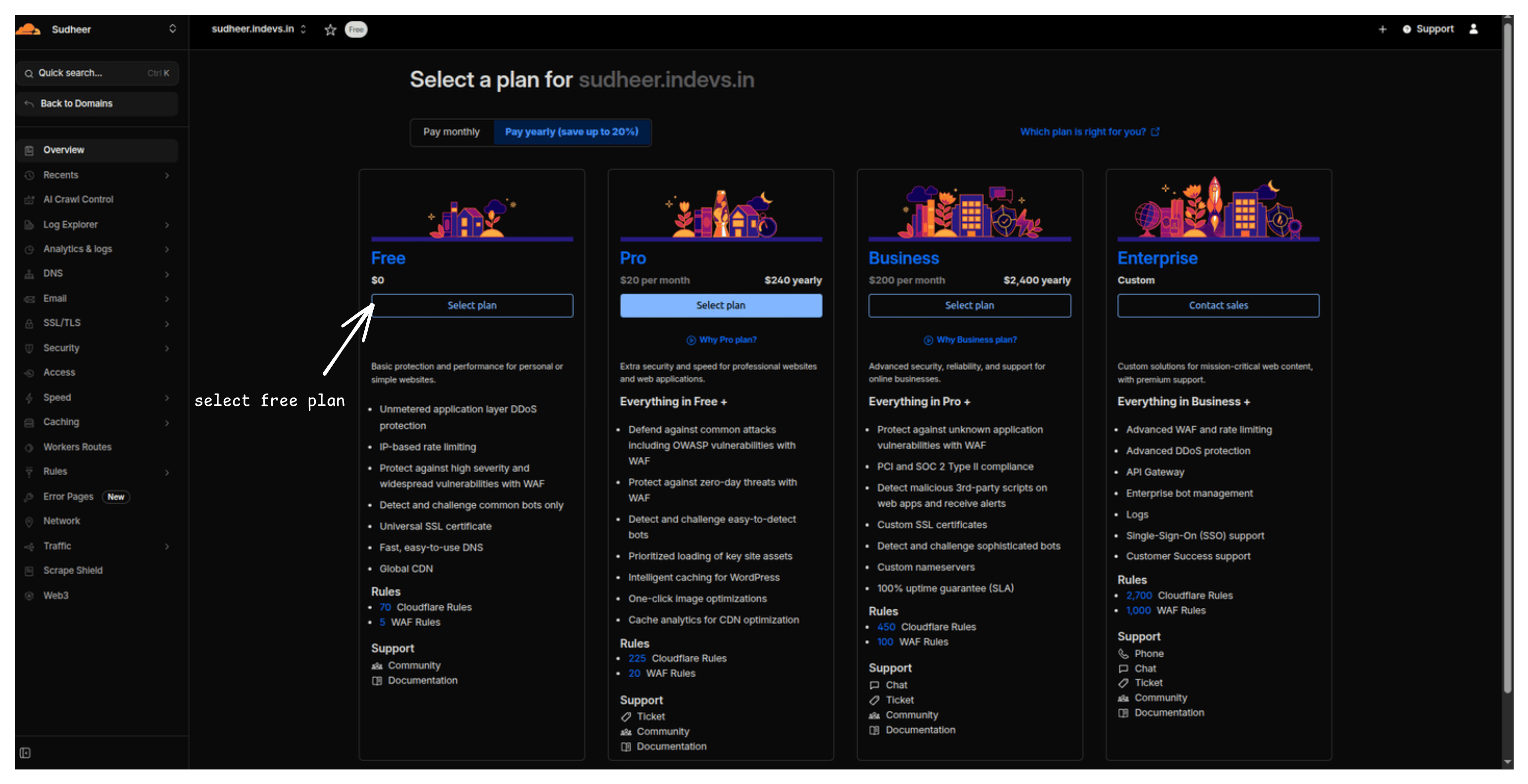Select plan under the Business tier
Image resolution: width=1528 pixels, height=784 pixels.
tap(970, 305)
